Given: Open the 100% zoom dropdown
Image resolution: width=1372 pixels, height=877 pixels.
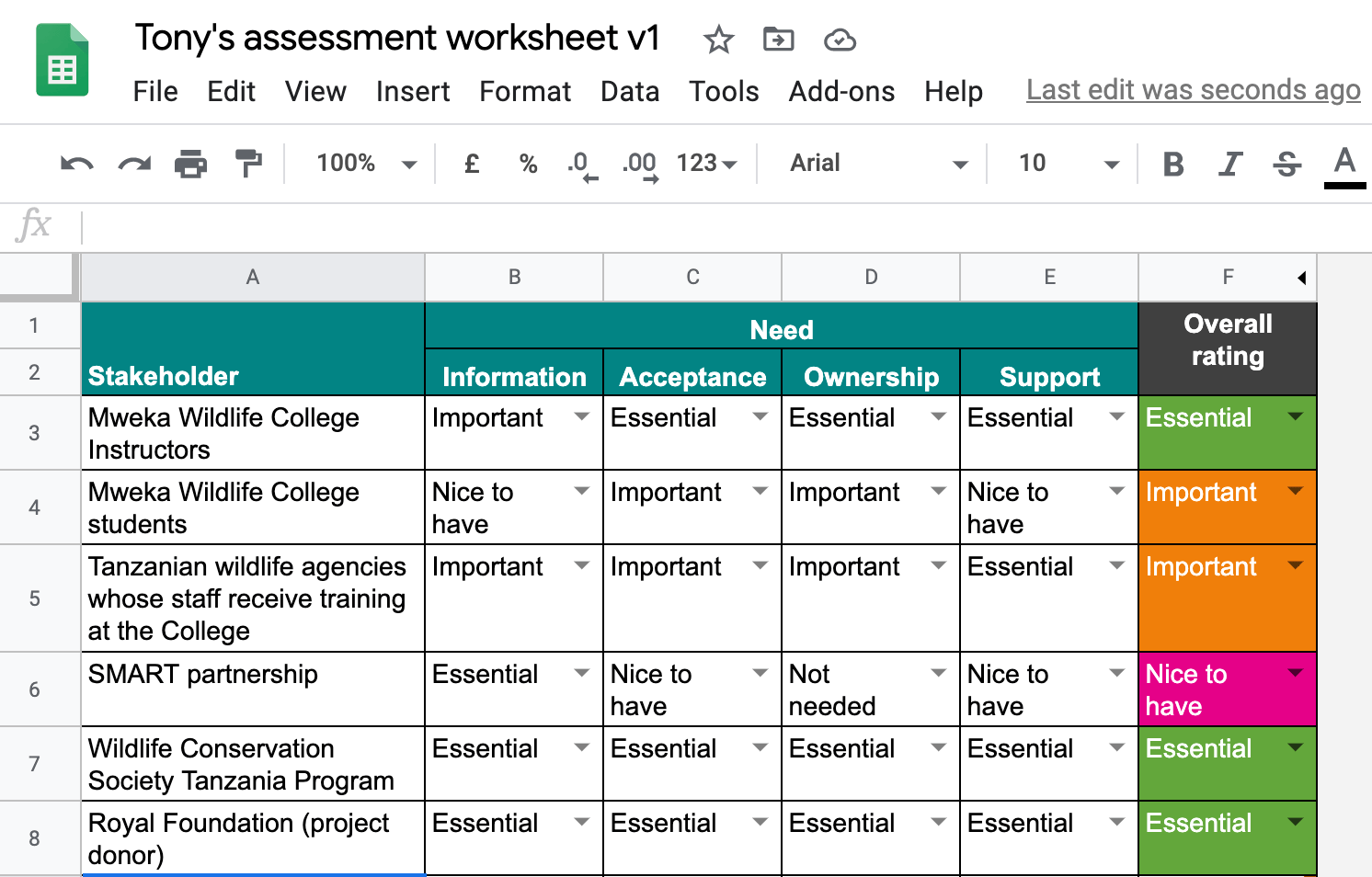Looking at the screenshot, I should [366, 164].
